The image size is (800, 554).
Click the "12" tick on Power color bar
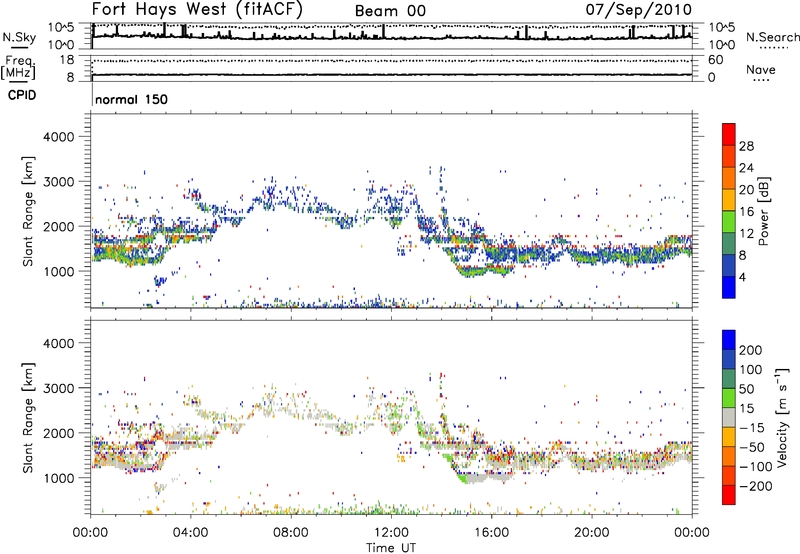point(746,234)
